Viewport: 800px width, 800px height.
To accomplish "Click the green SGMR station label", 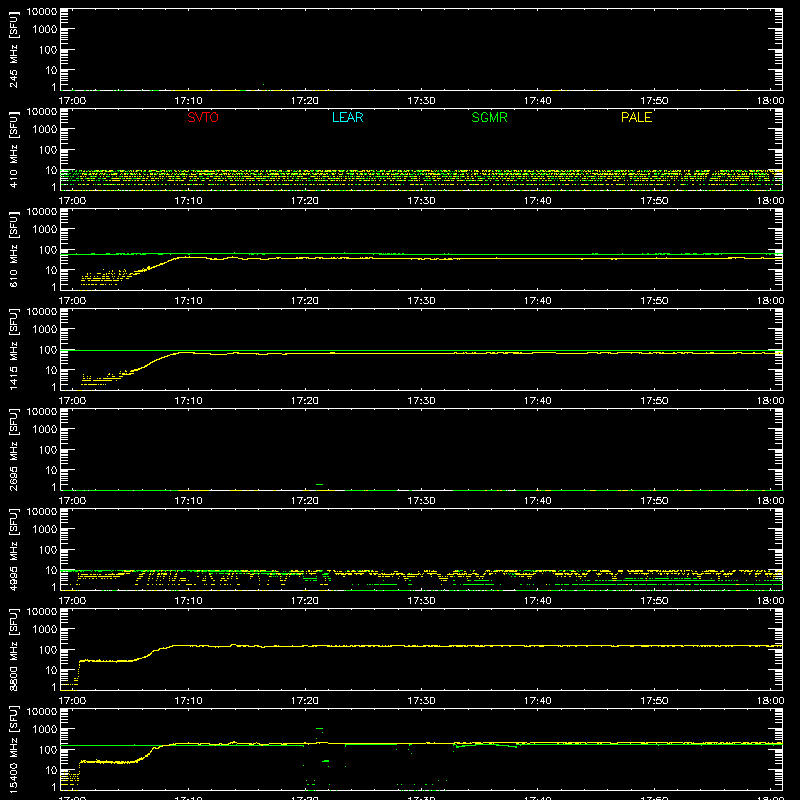I will point(489,117).
